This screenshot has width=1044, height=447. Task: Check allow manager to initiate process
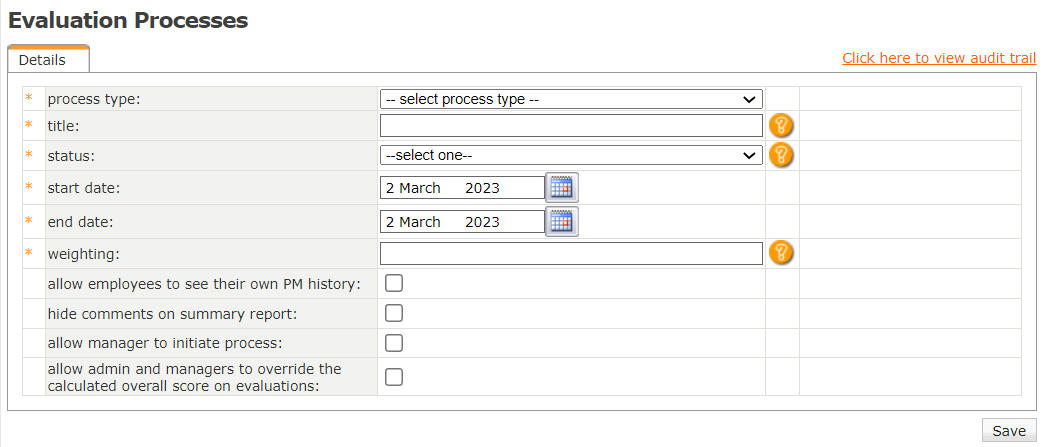coord(394,343)
